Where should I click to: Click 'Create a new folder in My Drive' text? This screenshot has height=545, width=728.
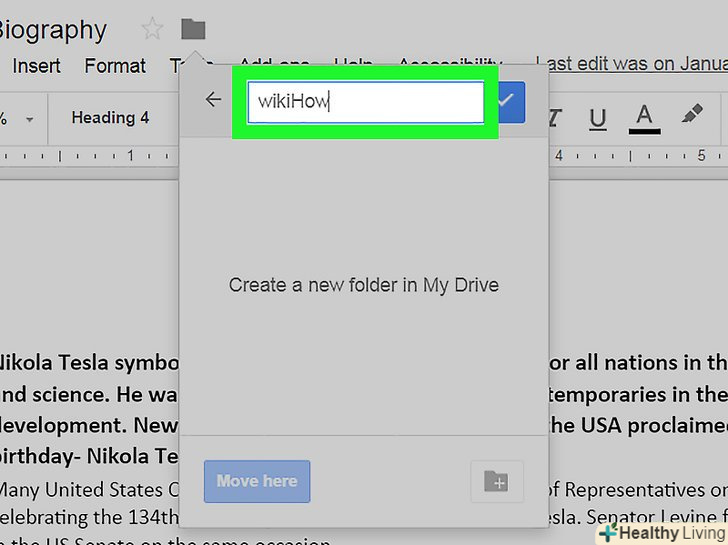(x=364, y=285)
